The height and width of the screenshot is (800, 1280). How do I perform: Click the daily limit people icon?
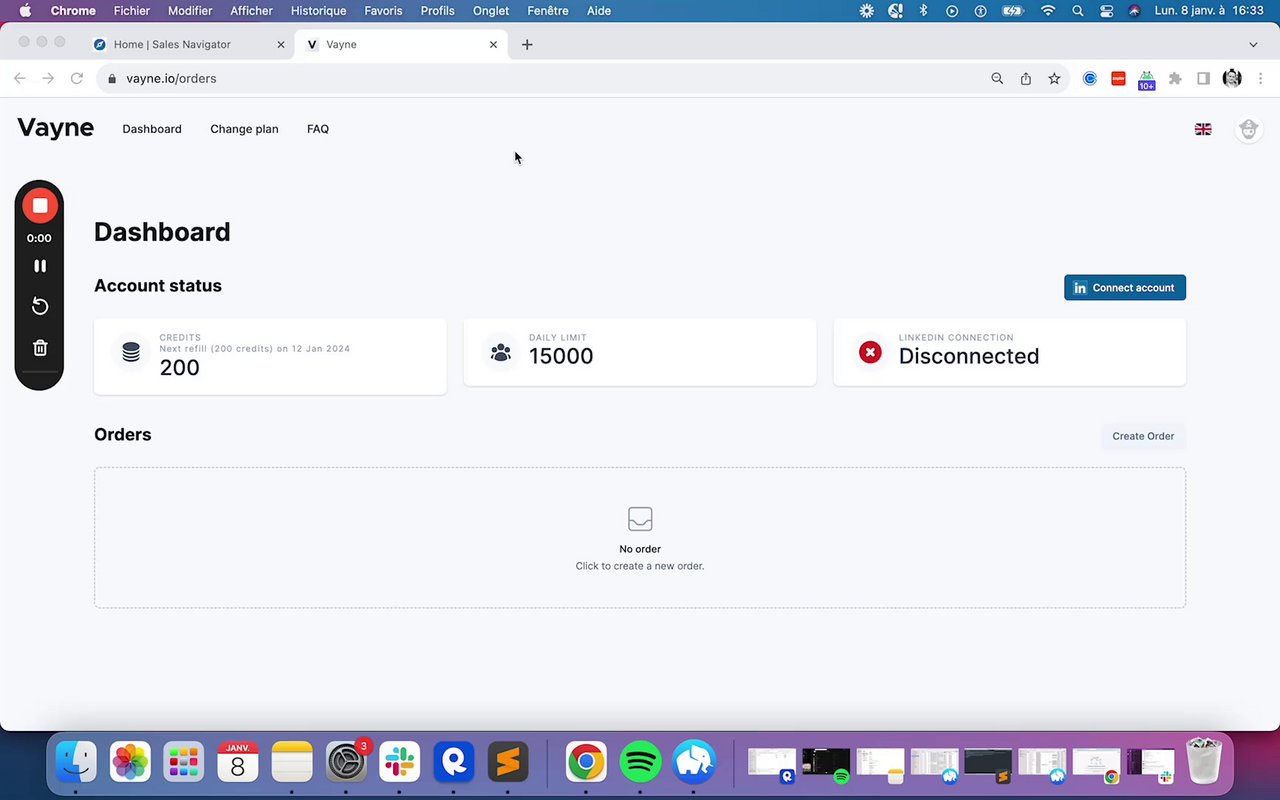pyautogui.click(x=501, y=352)
